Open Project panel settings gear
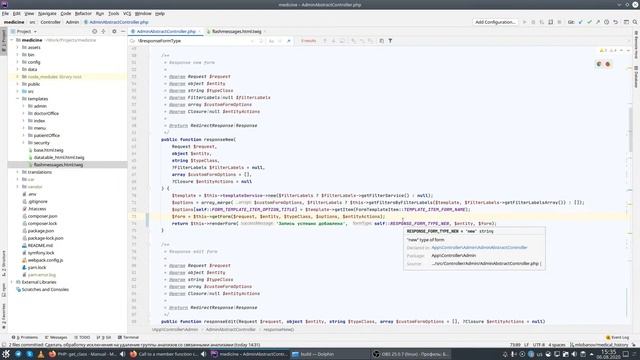 [x=114, y=31]
